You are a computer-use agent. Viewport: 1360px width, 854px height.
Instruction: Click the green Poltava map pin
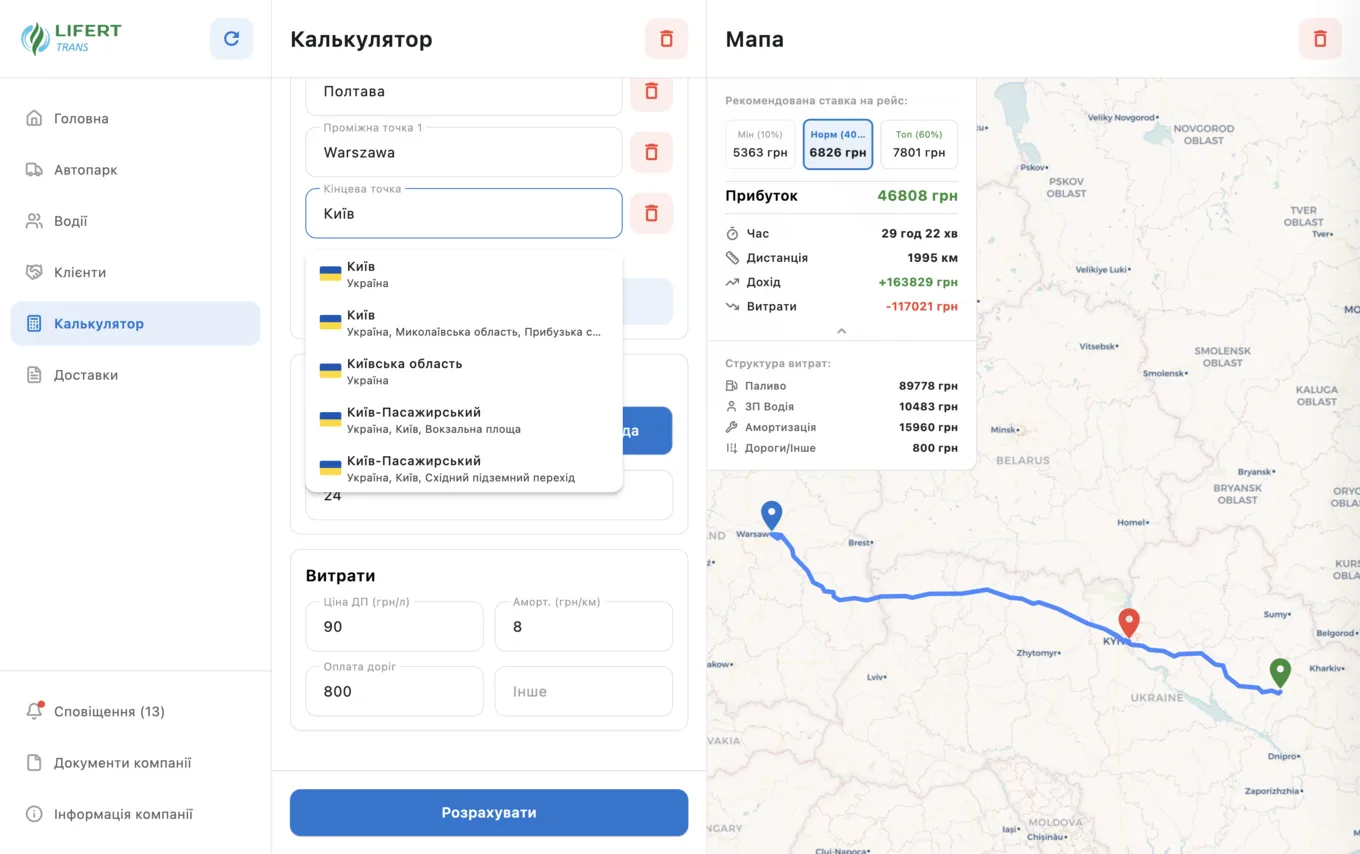pyautogui.click(x=1280, y=673)
